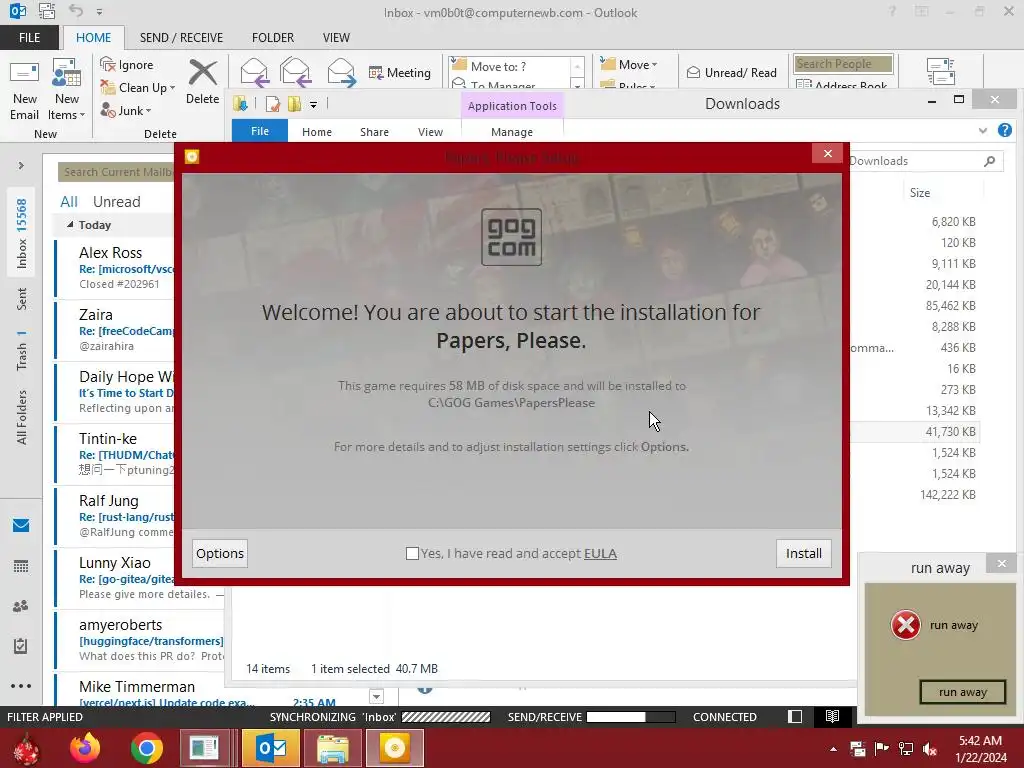This screenshot has height=768, width=1024.
Task: Click the Forward envelope icon
Action: (x=342, y=72)
